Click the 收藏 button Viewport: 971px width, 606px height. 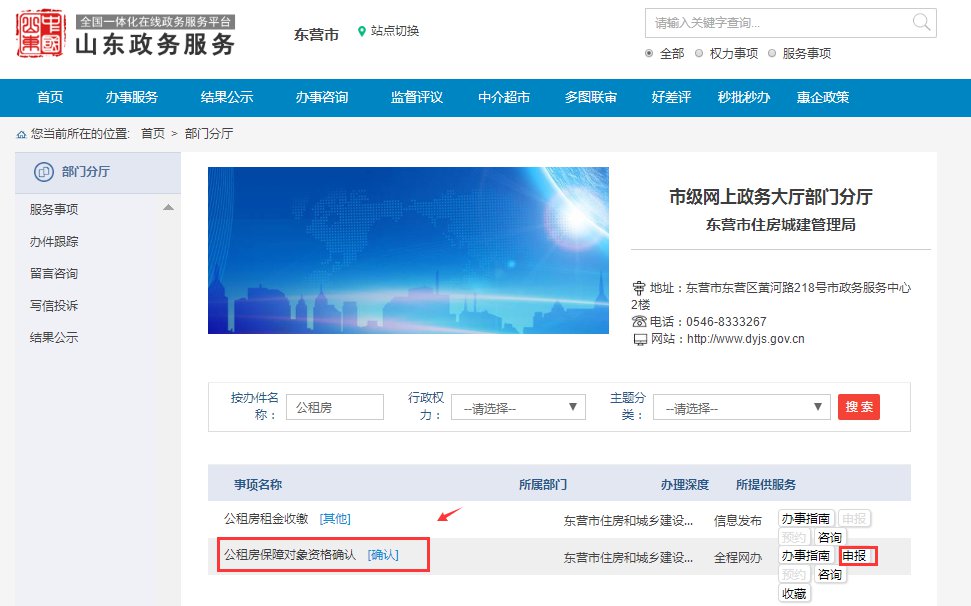point(794,594)
